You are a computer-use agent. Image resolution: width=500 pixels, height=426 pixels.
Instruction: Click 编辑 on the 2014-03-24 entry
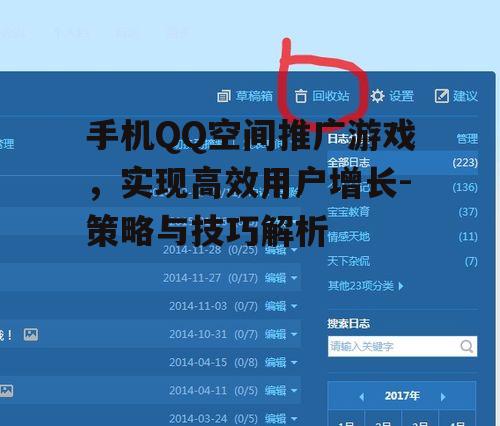pos(275,418)
